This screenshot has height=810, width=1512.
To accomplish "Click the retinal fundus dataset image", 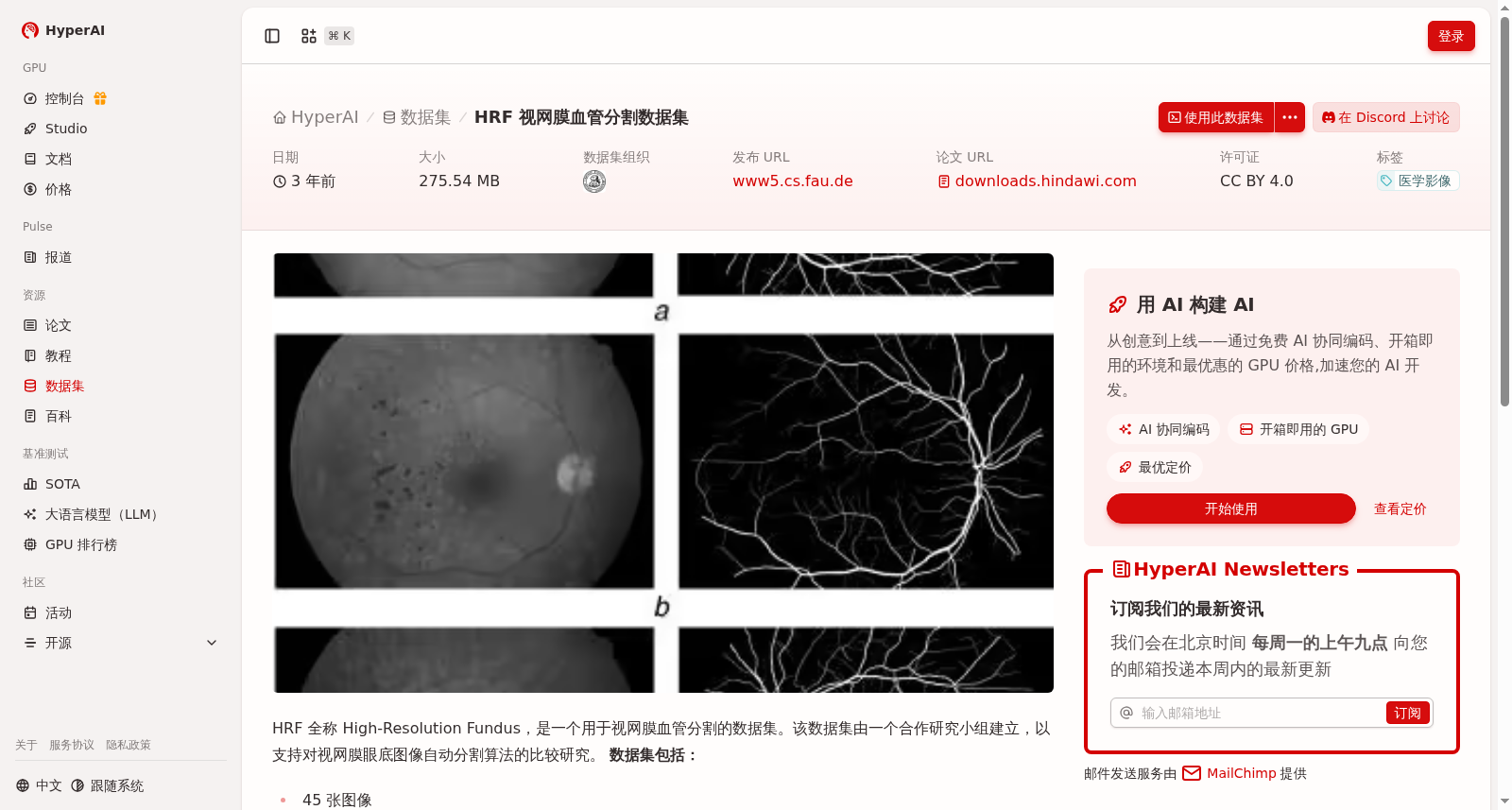I will click(x=663, y=473).
